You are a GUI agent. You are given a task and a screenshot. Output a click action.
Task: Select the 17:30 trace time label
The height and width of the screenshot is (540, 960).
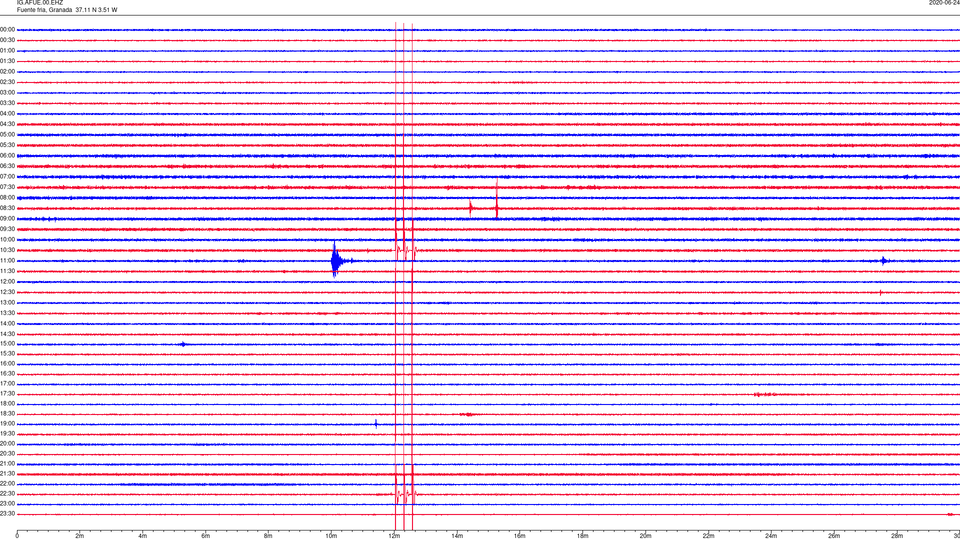pyautogui.click(x=7, y=394)
